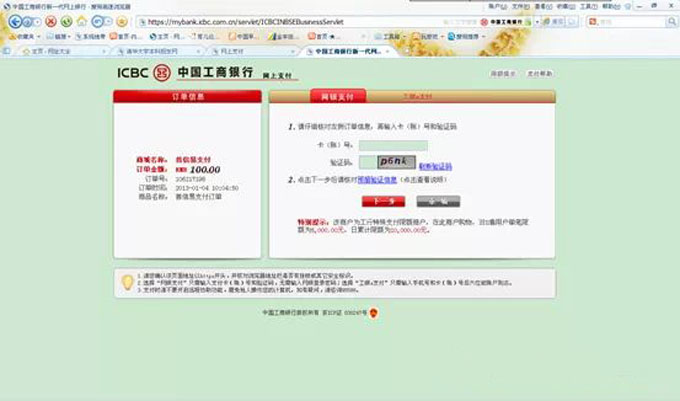Select the red 网银支付 payment tab
This screenshot has width=680, height=401.
[x=338, y=96]
